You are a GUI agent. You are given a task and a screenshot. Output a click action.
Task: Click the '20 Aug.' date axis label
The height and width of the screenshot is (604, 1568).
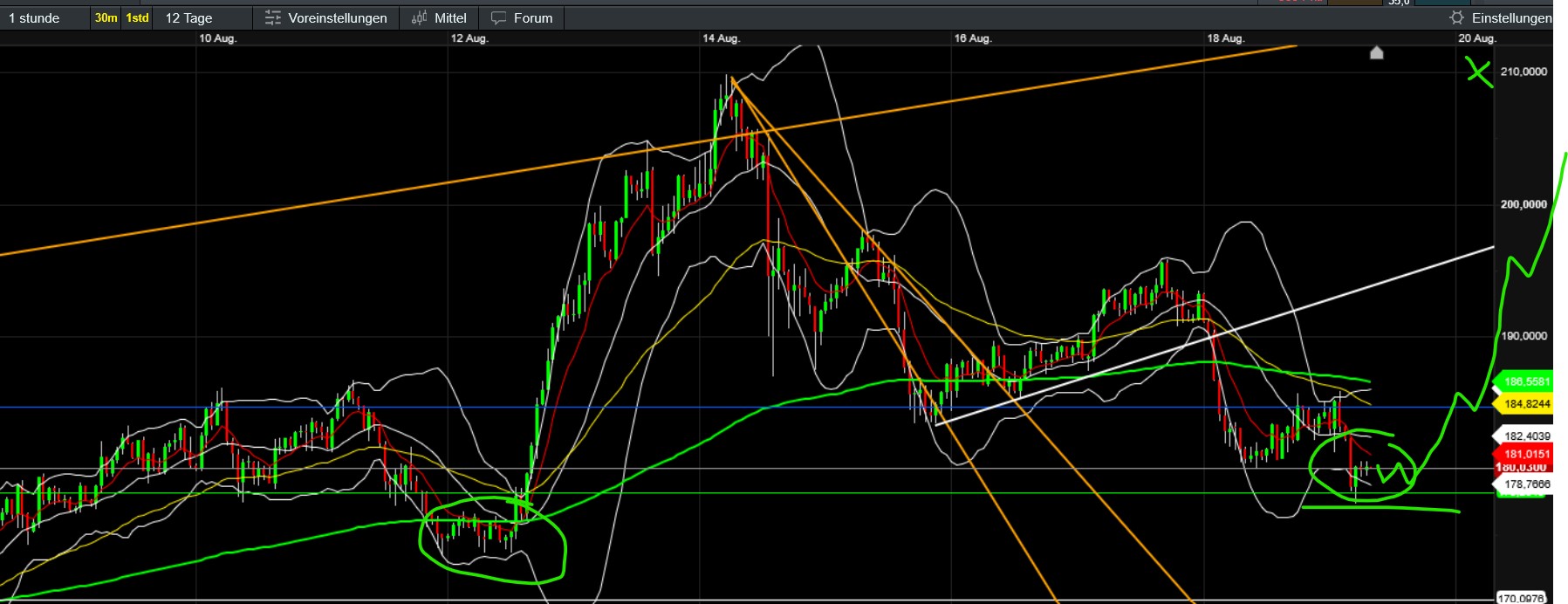[x=1476, y=38]
